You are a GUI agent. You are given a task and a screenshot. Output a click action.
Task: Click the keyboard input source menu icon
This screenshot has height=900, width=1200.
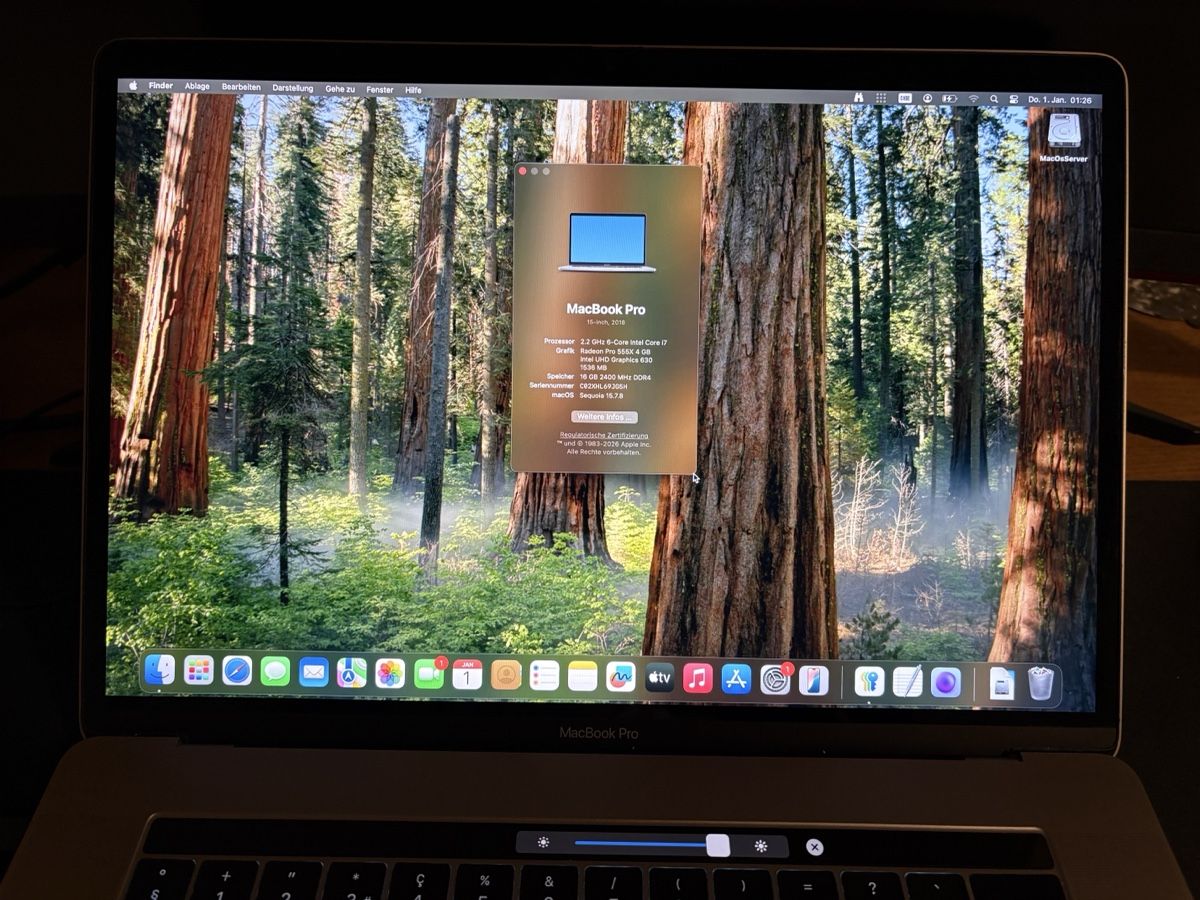coord(905,98)
